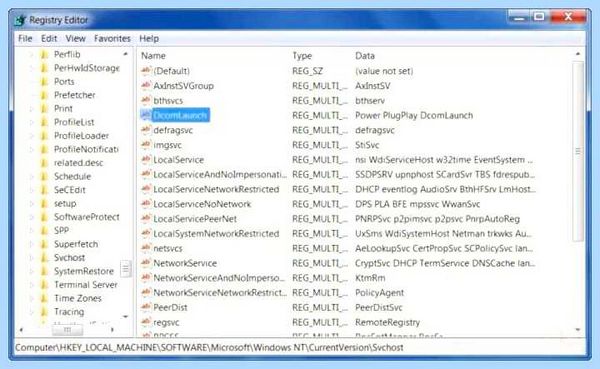The width and height of the screenshot is (600, 369).
Task: Sort values by the Name column header
Action: pos(153,56)
